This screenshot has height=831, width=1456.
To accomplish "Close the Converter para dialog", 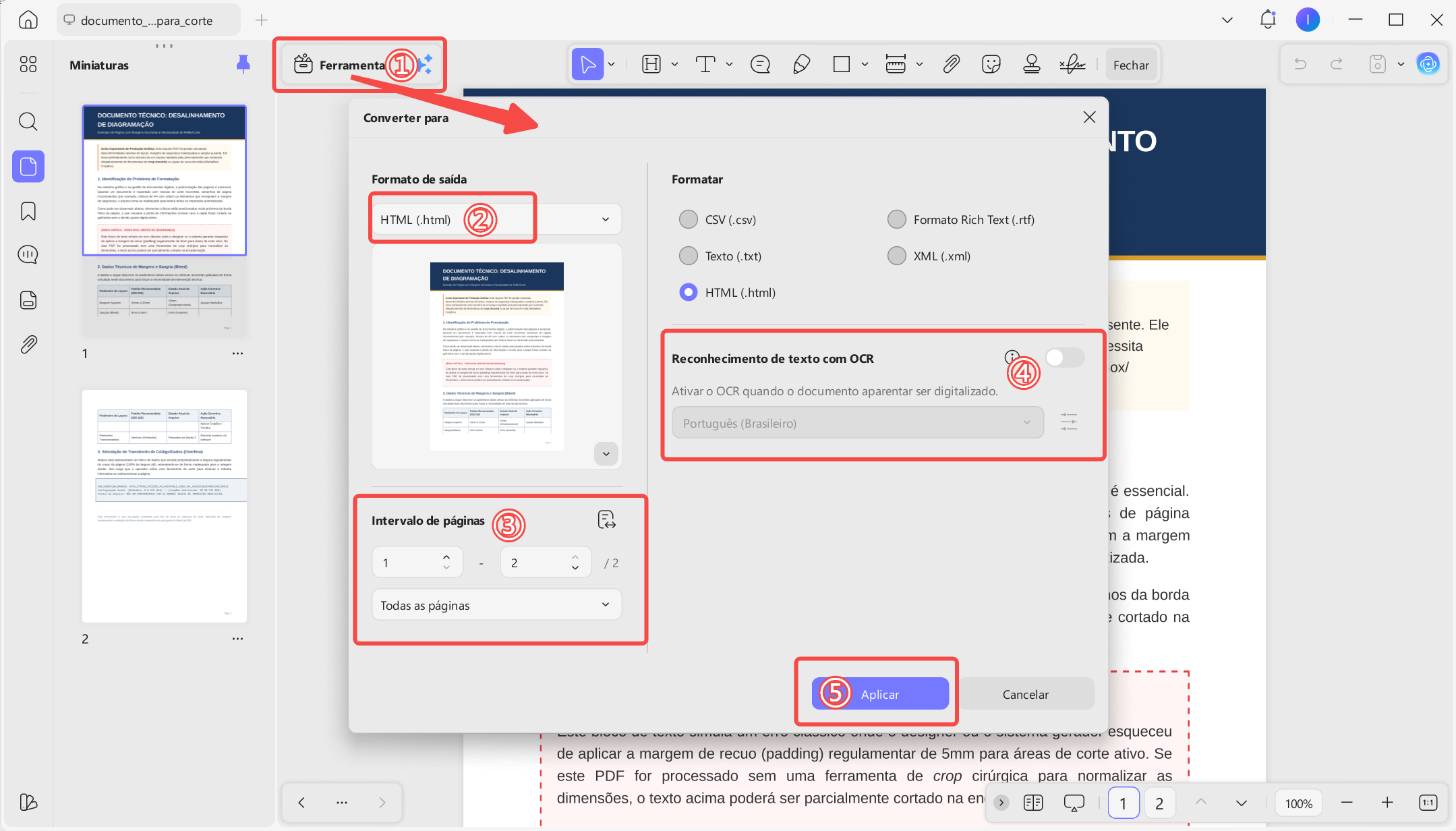I will point(1089,117).
